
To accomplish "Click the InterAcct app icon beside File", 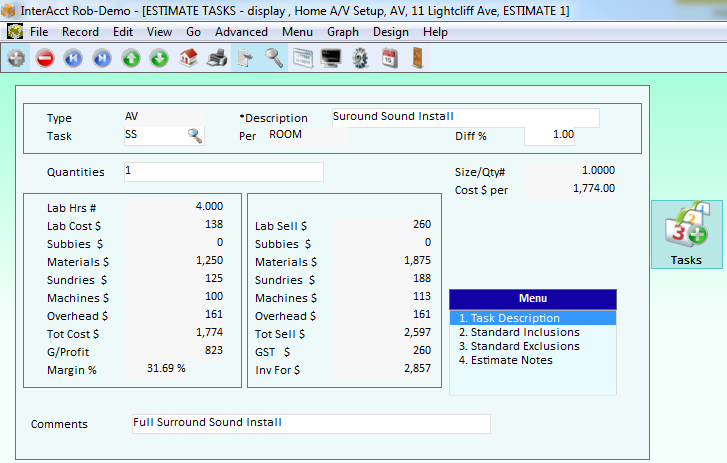I will point(15,32).
